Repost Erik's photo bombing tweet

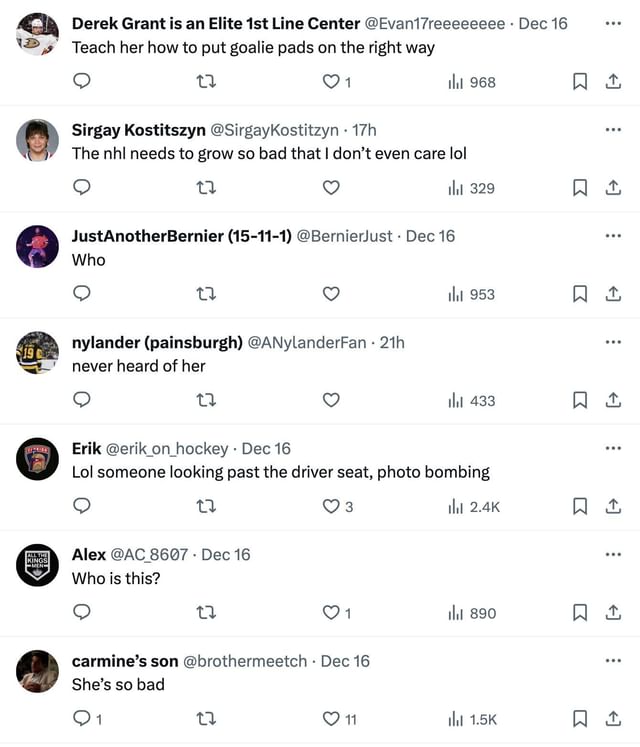tap(207, 506)
